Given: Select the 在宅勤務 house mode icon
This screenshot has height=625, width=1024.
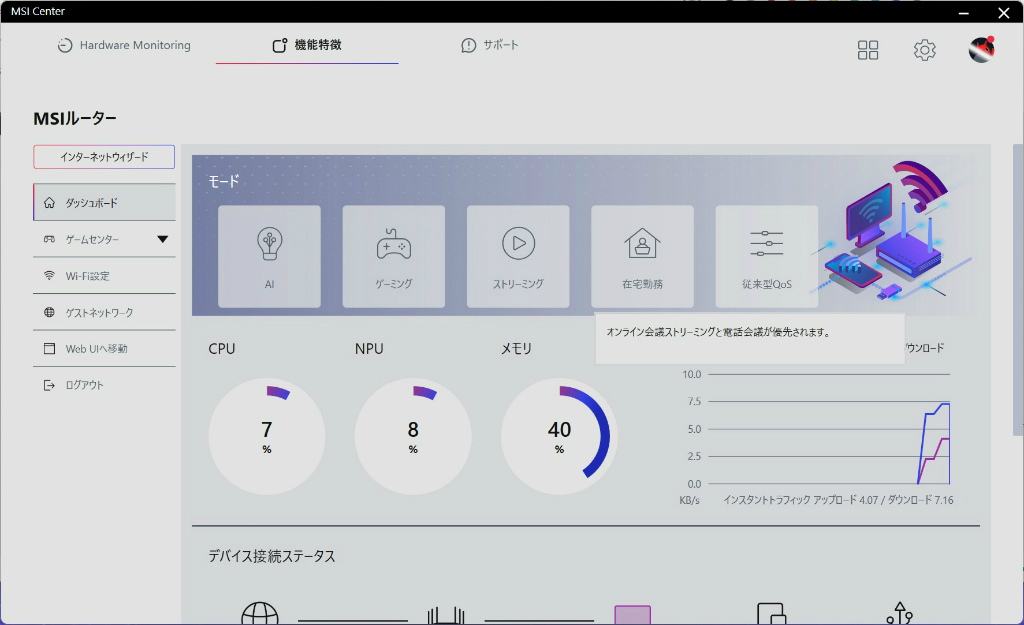Looking at the screenshot, I should point(643,244).
